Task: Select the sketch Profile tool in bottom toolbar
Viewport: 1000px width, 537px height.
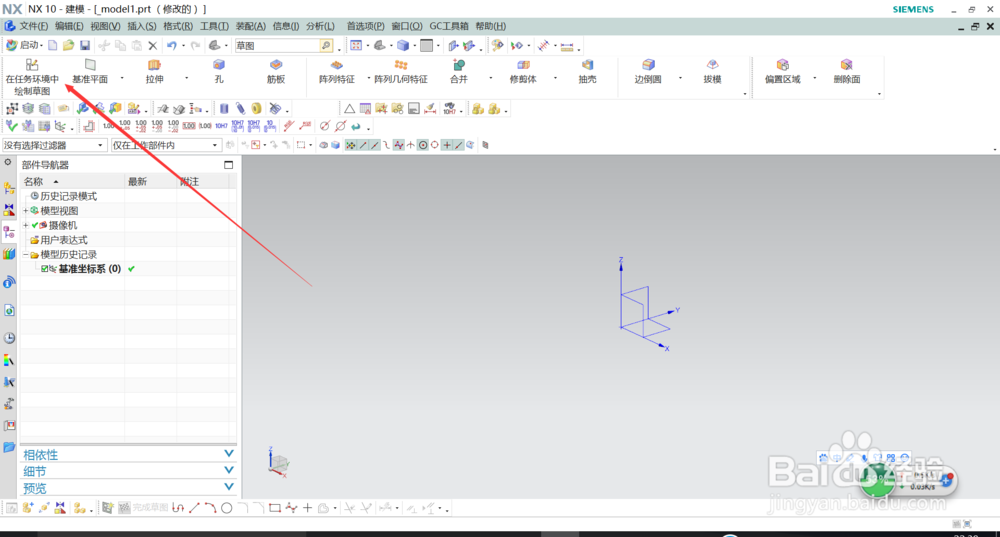Action: [x=178, y=508]
